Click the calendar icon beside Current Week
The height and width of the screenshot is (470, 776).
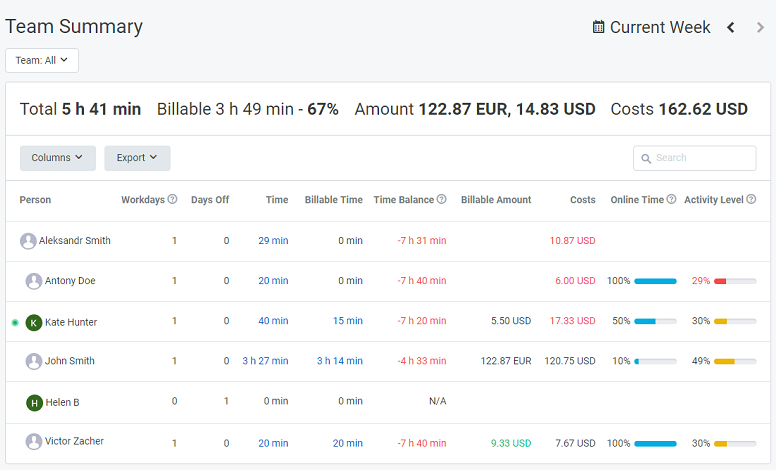(x=599, y=27)
